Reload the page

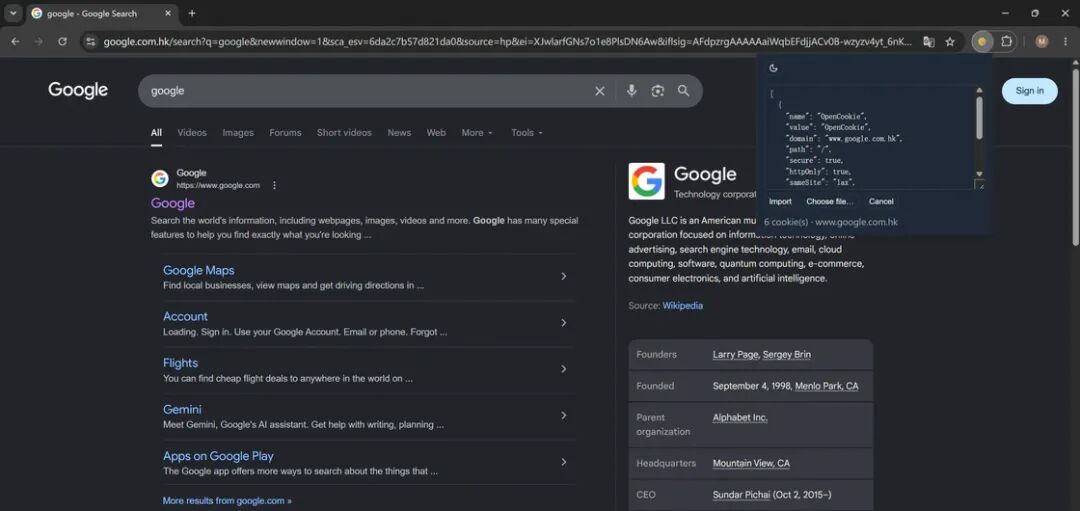62,42
